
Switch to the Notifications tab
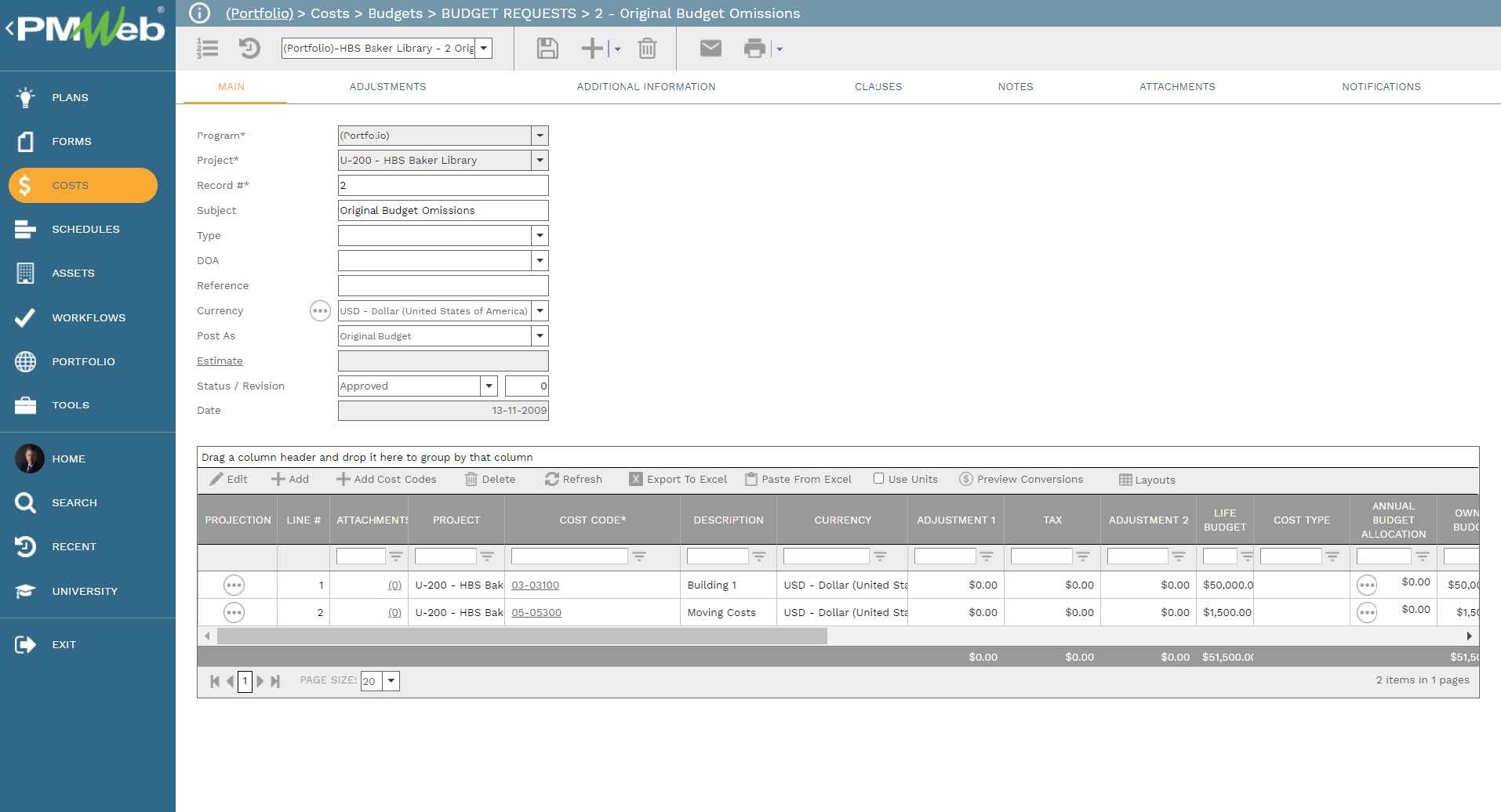coord(1381,86)
